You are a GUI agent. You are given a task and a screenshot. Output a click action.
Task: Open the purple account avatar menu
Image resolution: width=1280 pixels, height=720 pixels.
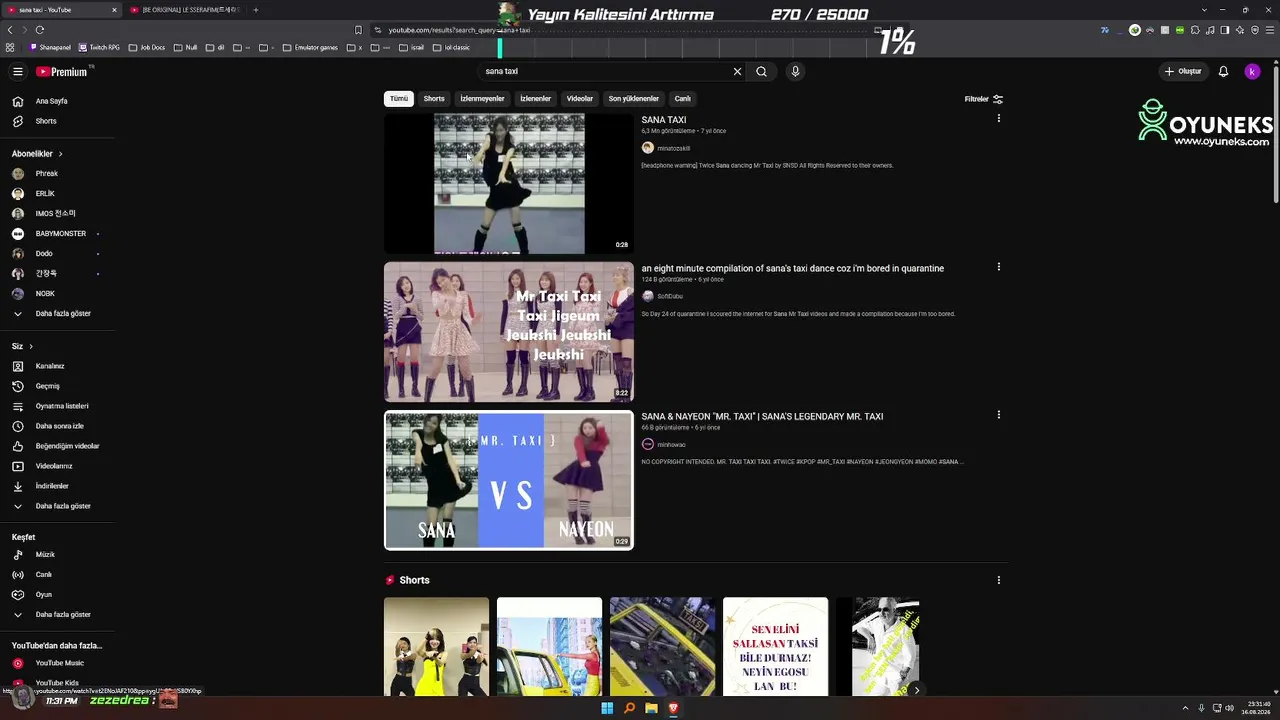click(1252, 71)
